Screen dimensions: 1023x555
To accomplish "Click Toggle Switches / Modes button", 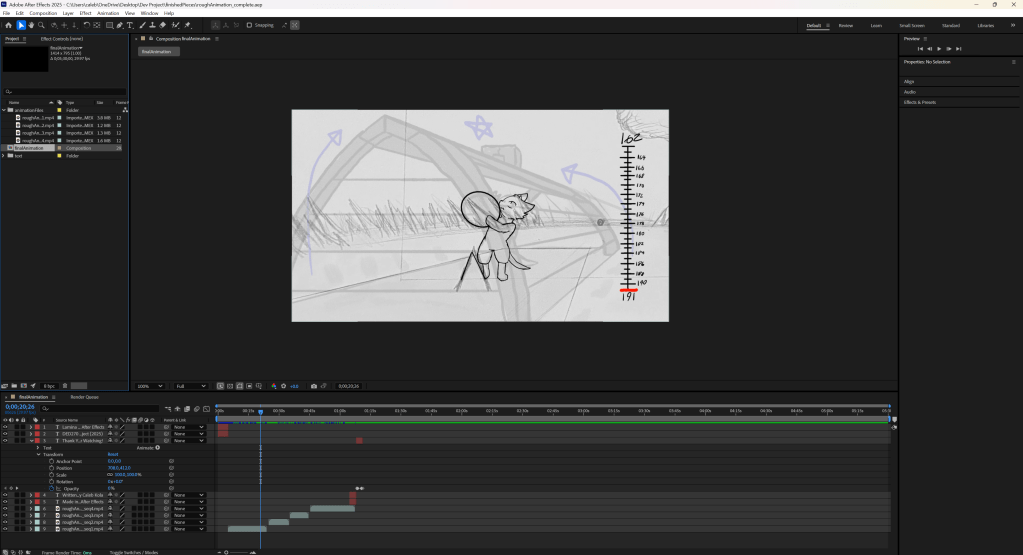I will 133,552.
